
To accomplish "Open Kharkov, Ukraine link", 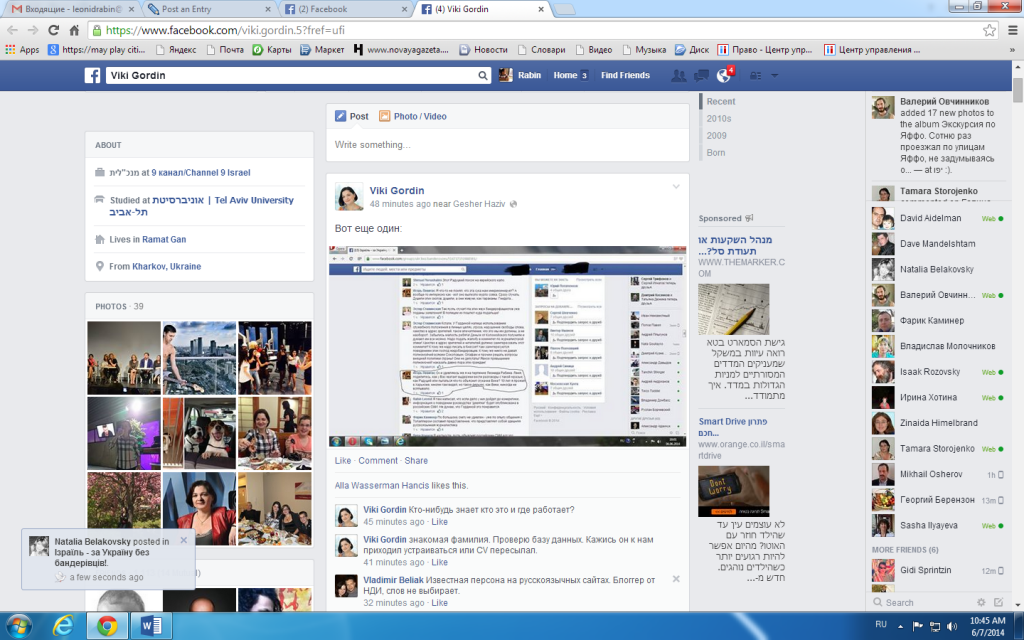I will click(x=167, y=266).
